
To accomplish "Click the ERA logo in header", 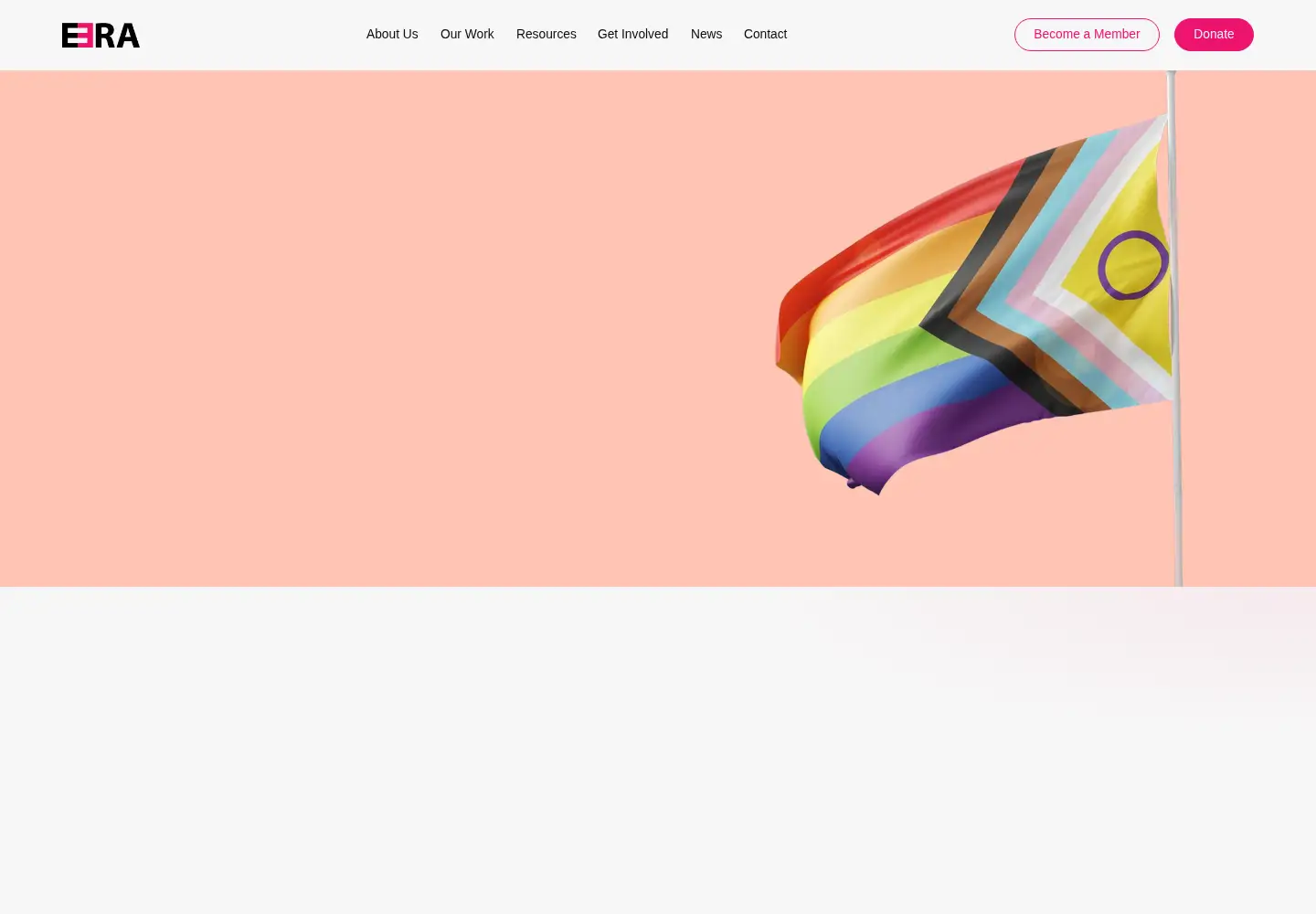I will (101, 35).
